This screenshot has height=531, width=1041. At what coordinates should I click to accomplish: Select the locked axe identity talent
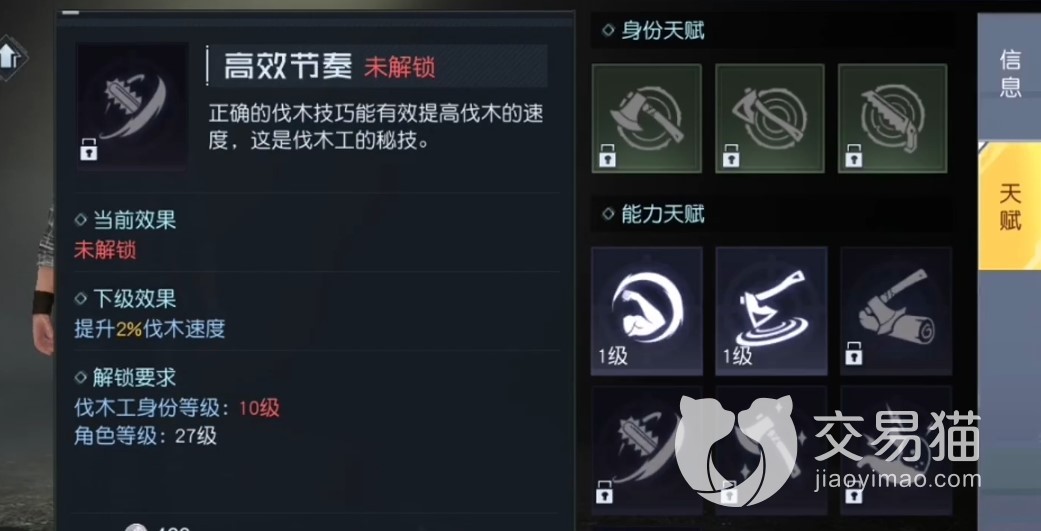pyautogui.click(x=647, y=118)
